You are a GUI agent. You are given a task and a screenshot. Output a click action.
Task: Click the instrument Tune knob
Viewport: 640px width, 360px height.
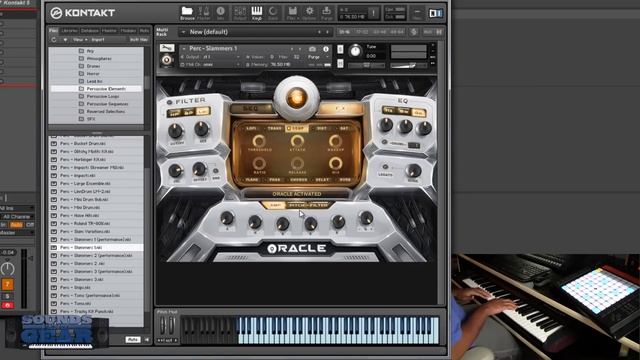click(x=355, y=51)
